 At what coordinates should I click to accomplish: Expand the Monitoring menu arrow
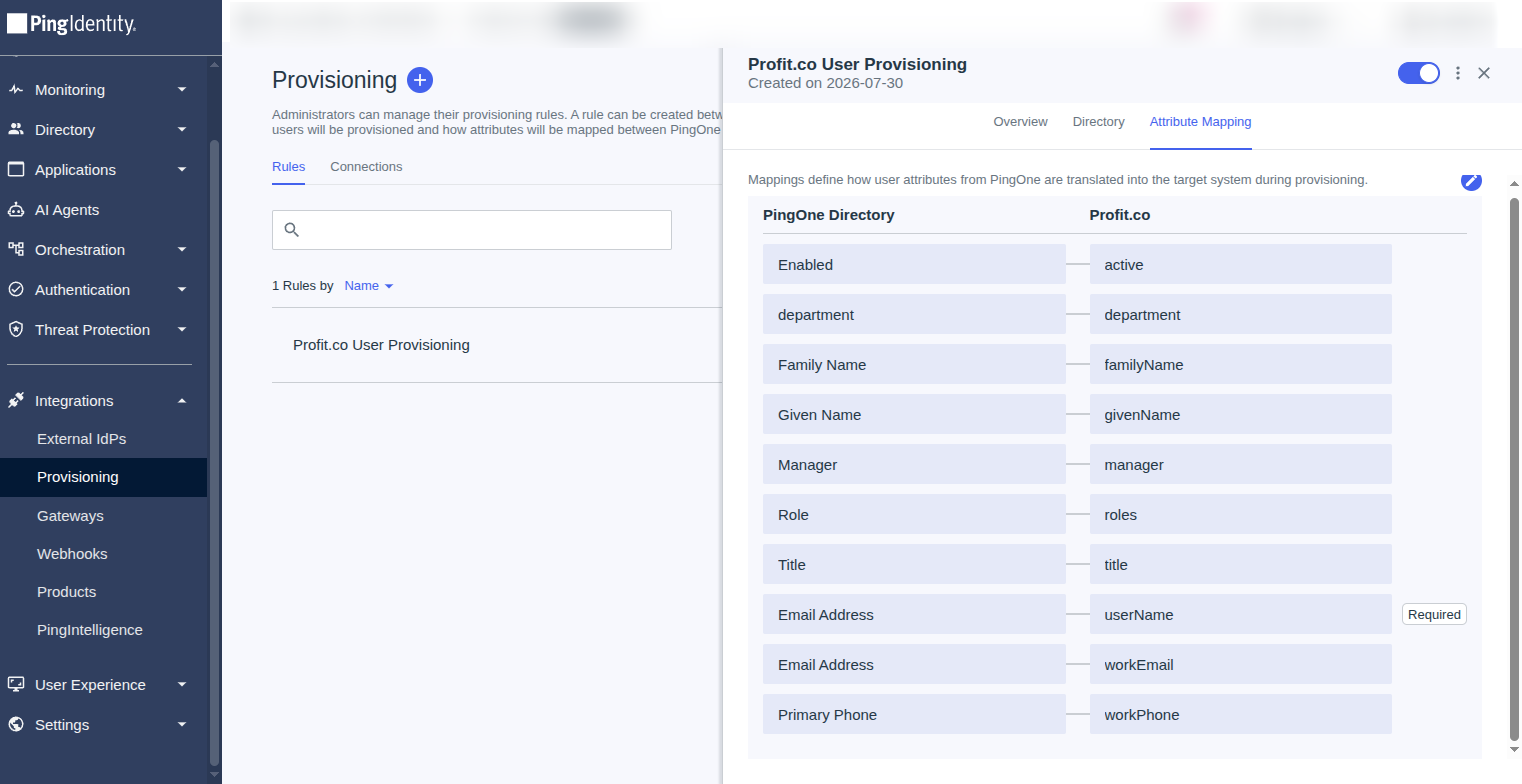point(182,90)
